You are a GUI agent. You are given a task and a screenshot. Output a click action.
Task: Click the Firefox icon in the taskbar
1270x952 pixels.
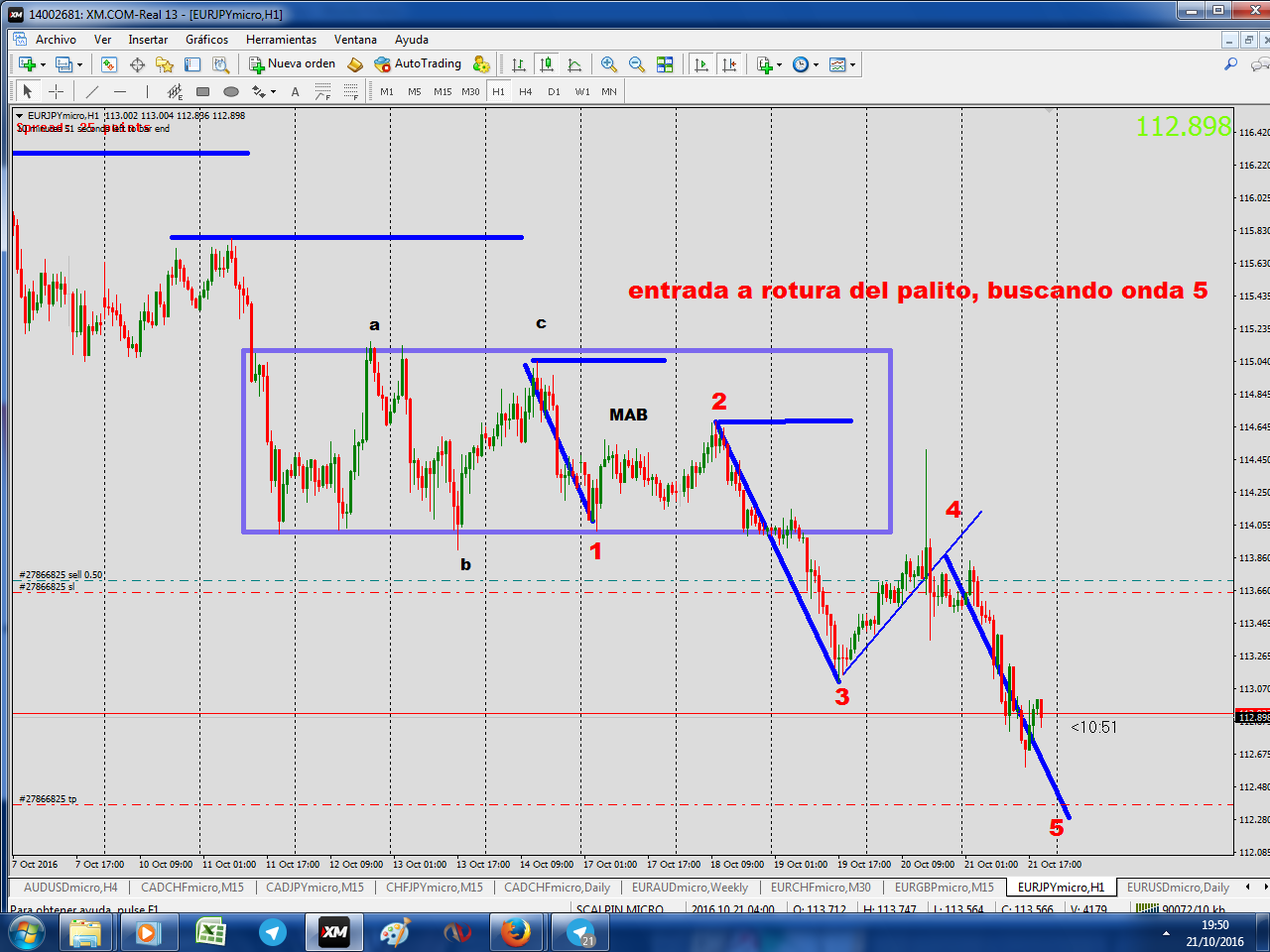[515, 932]
